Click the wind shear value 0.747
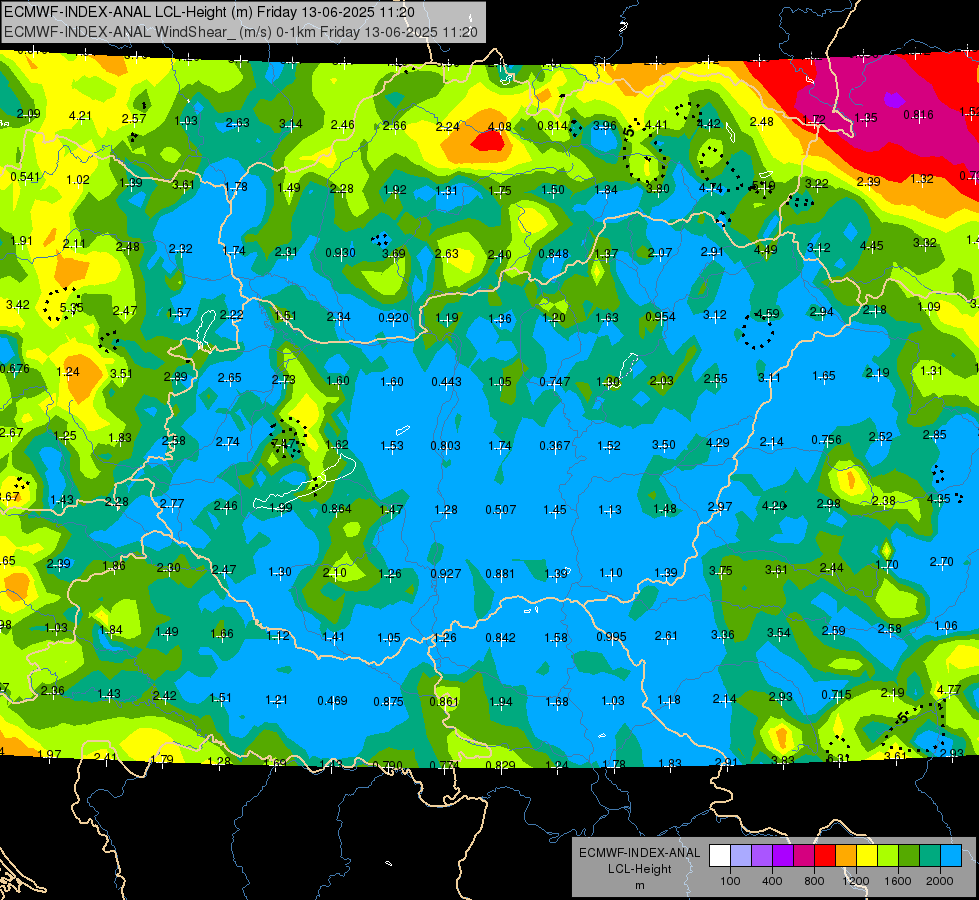The width and height of the screenshot is (979, 900). click(x=554, y=382)
